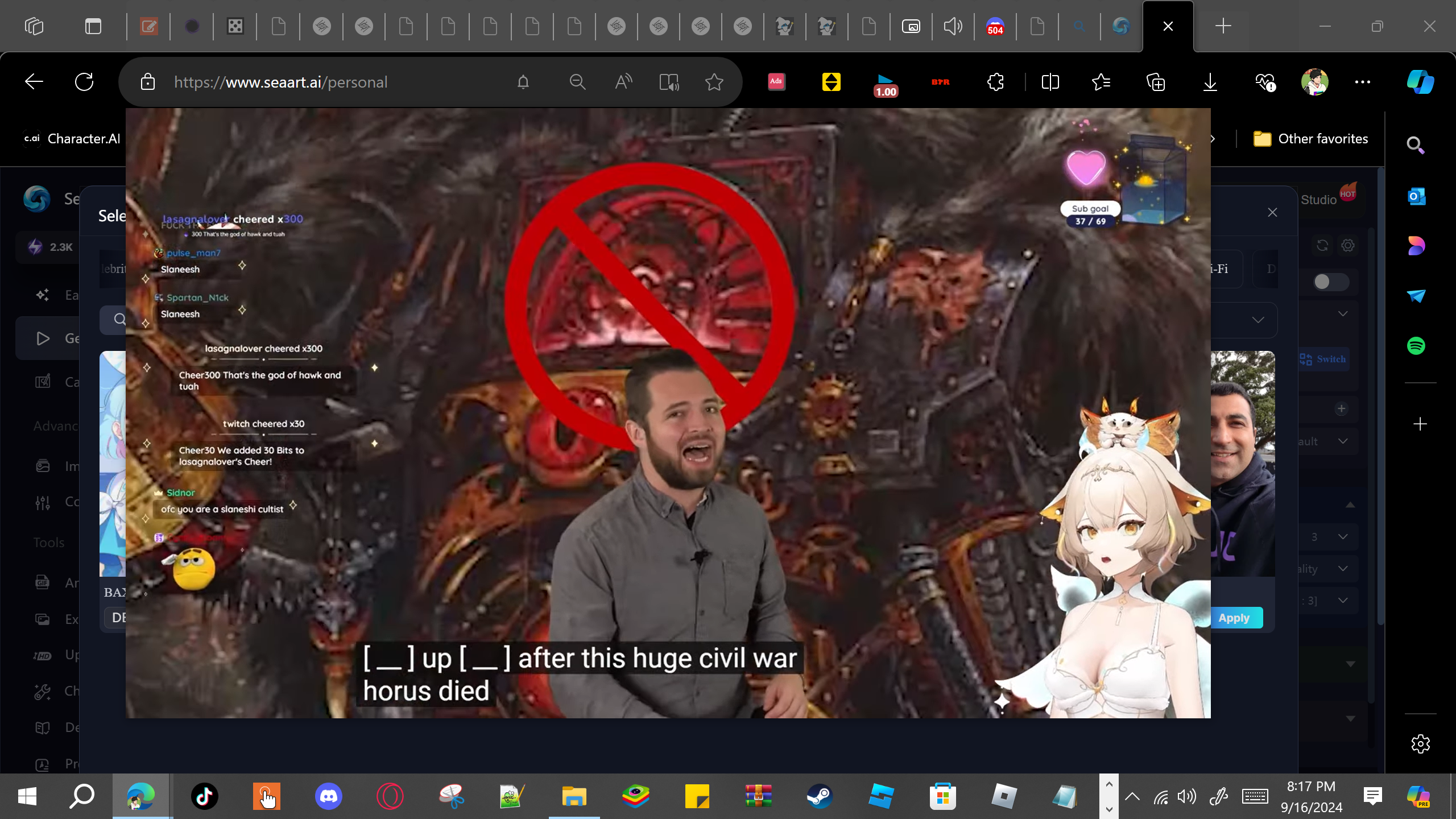The width and height of the screenshot is (1456, 819).
Task: Open the Edge profile avatar
Action: (x=1314, y=82)
